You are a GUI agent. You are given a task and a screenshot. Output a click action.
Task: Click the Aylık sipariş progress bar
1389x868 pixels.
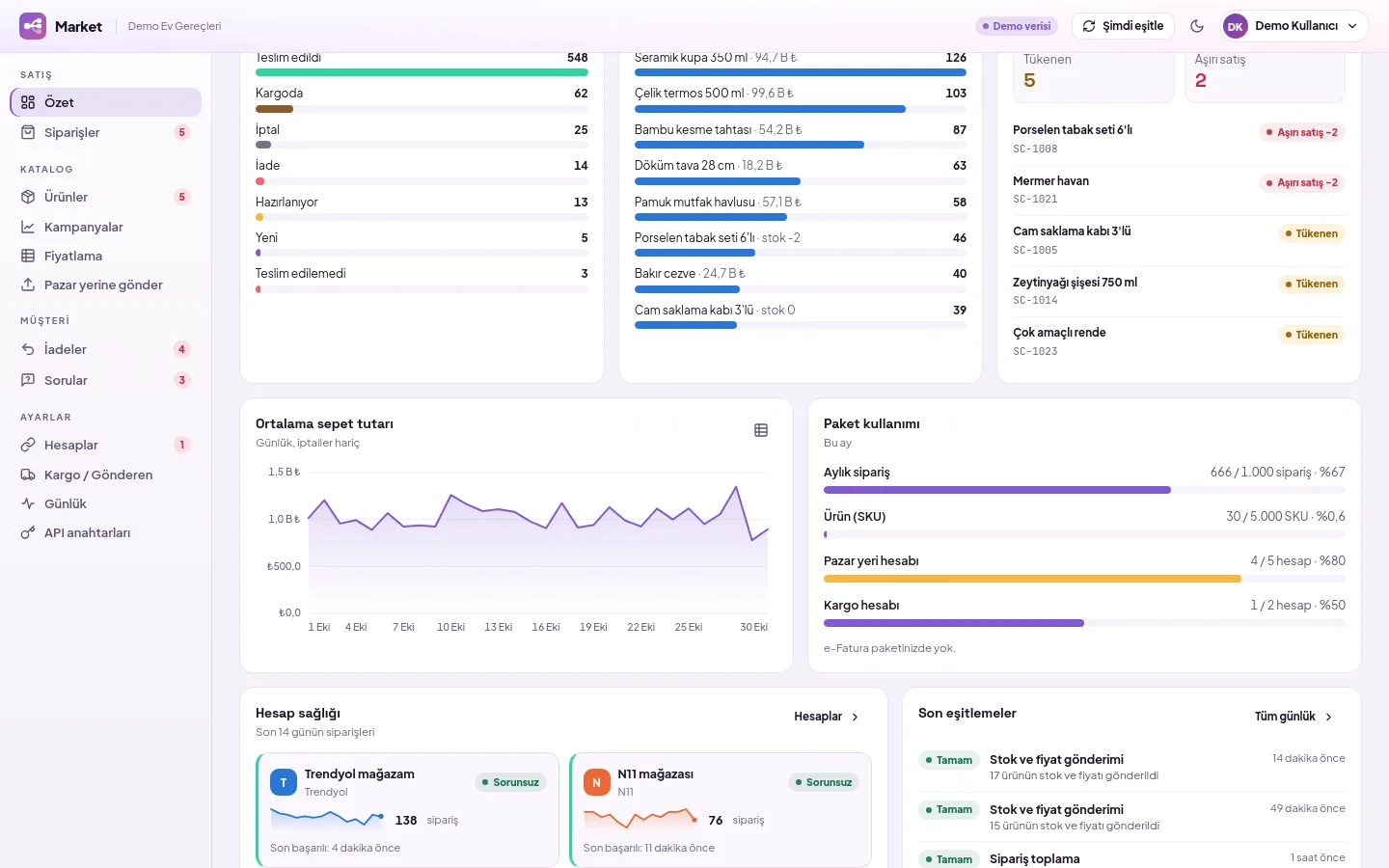1084,490
